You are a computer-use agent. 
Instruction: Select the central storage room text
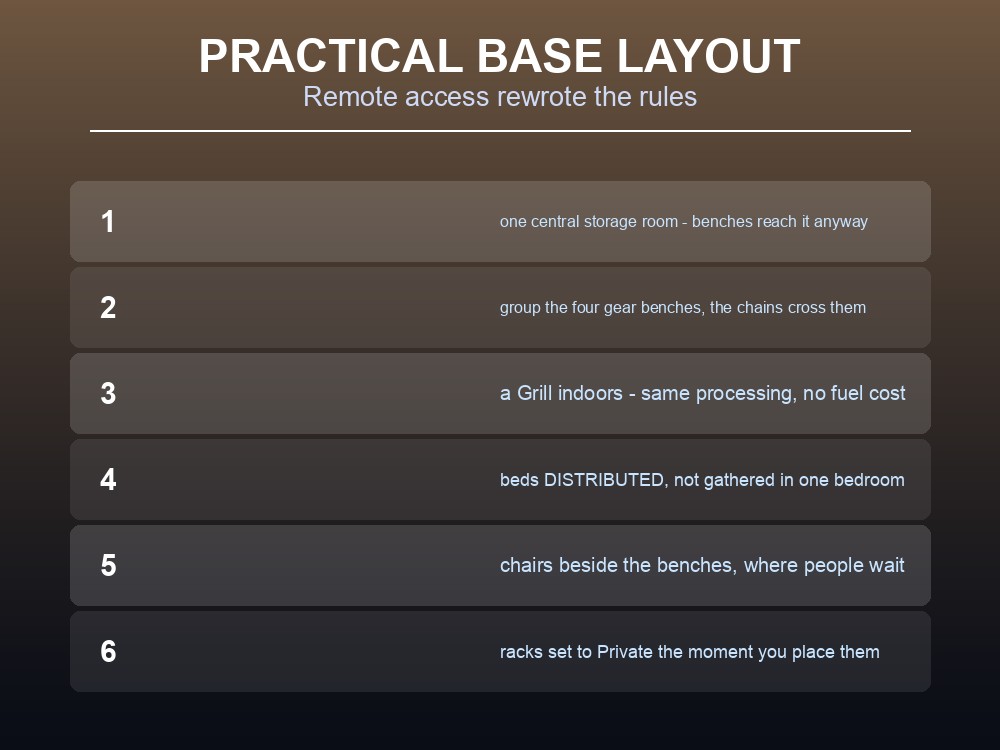684,221
